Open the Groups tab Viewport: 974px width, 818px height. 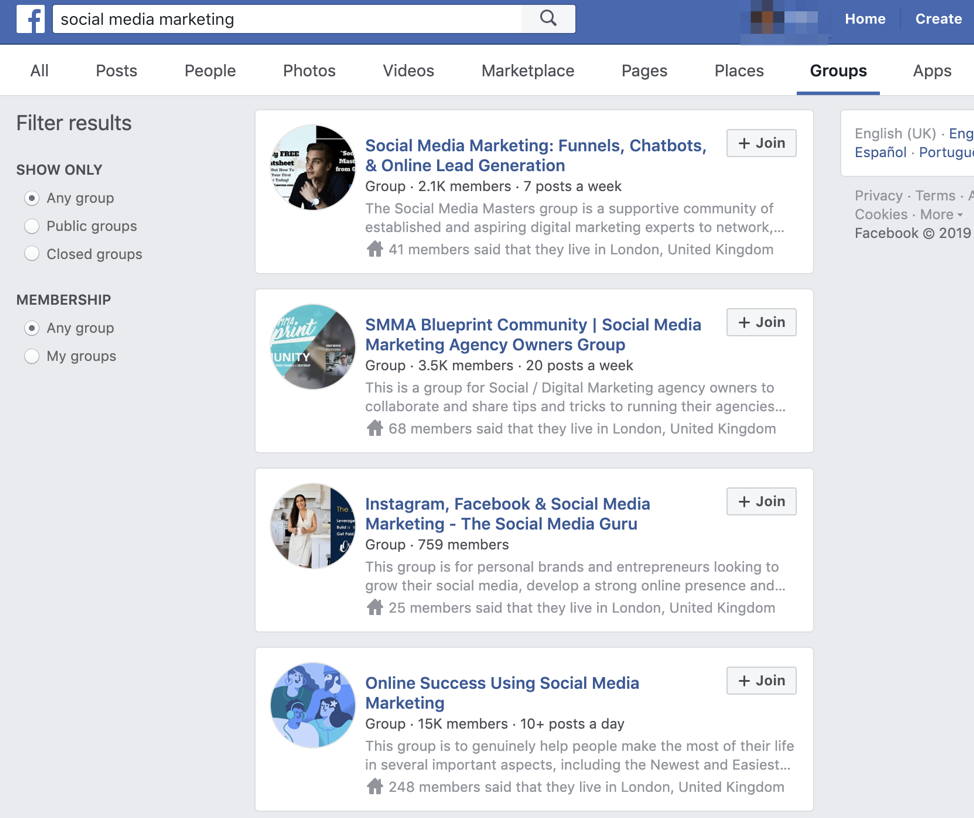point(838,71)
